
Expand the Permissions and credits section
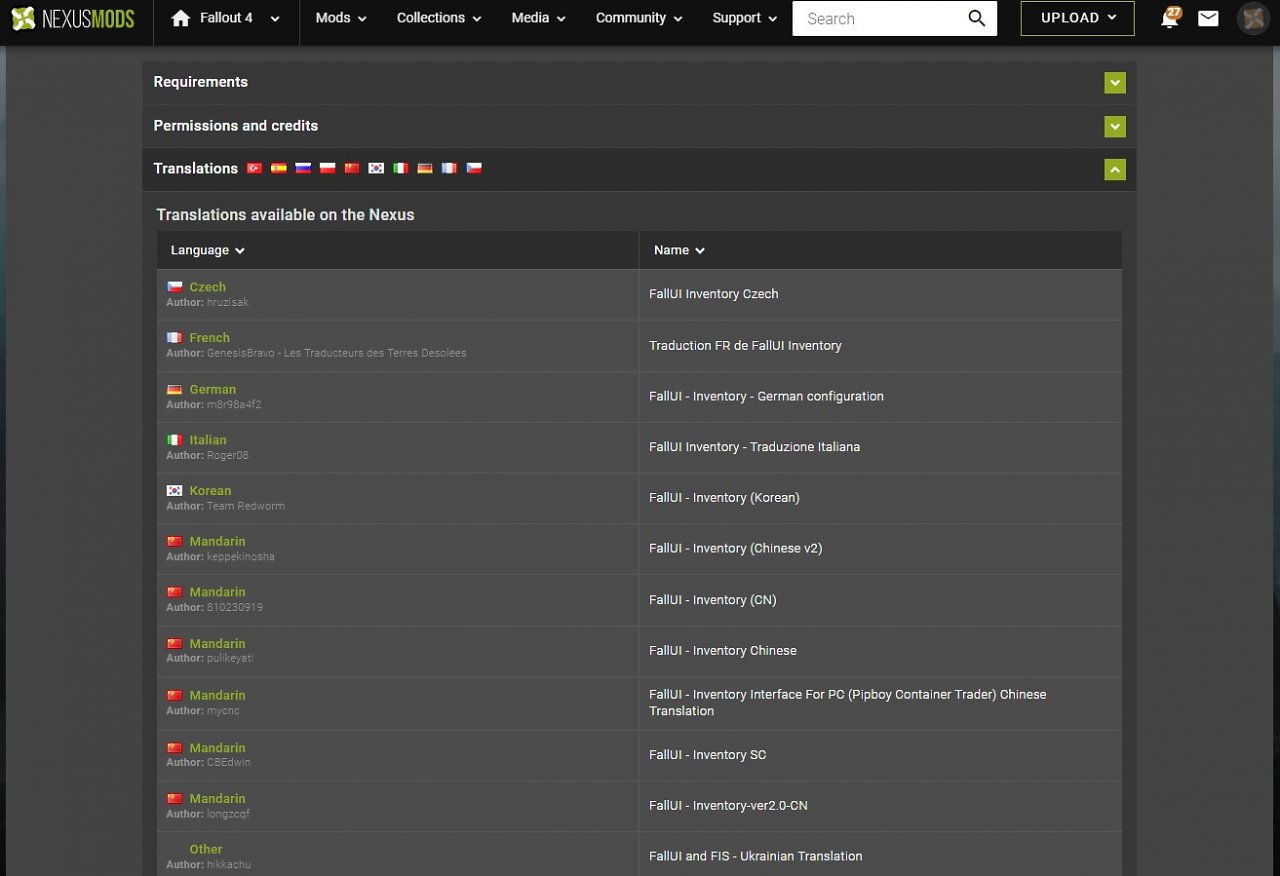1115,127
